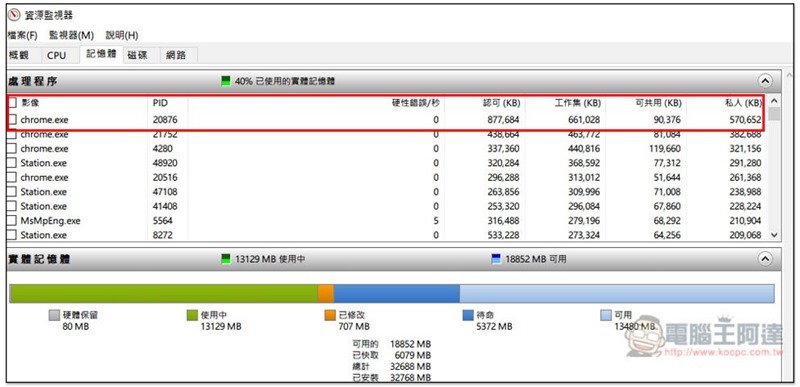Select the orange modified memory legend swatch
800x387 pixels.
pos(330,315)
